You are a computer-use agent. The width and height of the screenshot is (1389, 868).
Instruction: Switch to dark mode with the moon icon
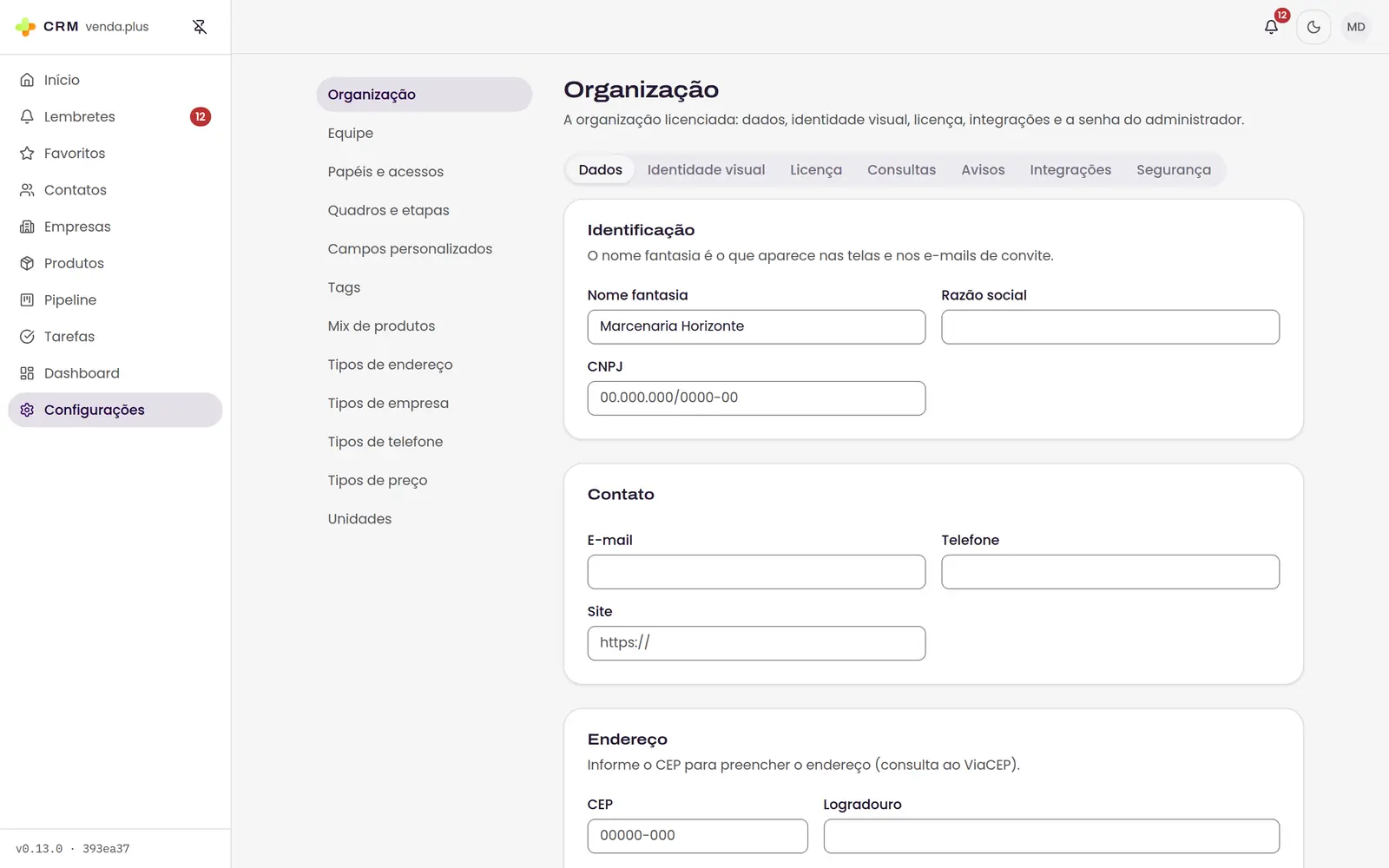(1313, 27)
